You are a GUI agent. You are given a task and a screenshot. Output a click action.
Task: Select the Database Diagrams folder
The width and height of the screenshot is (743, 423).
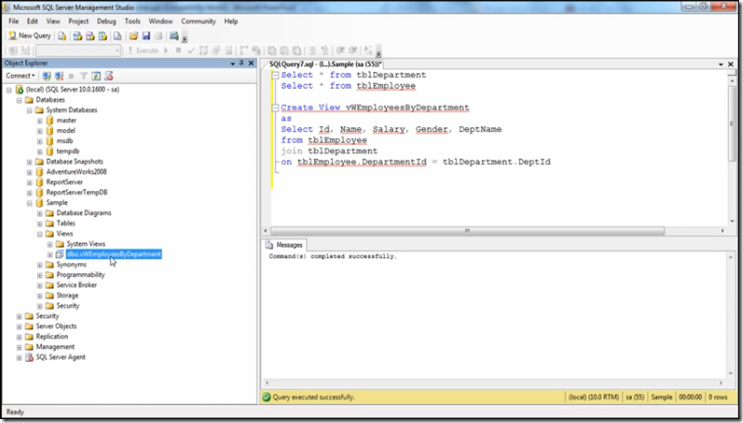click(x=84, y=213)
